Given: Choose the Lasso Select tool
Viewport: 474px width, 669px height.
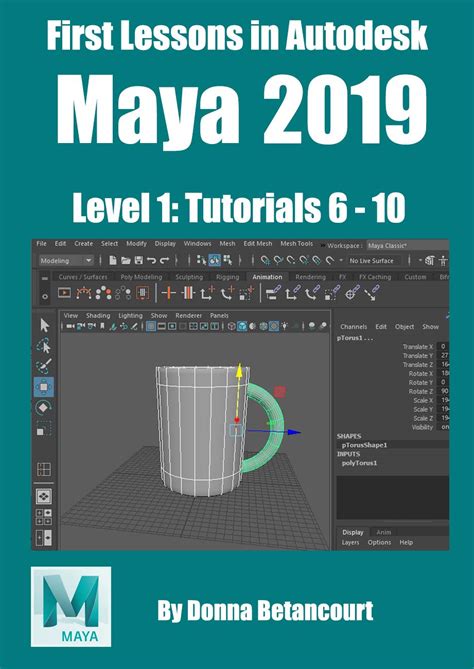Looking at the screenshot, I should 44,346.
